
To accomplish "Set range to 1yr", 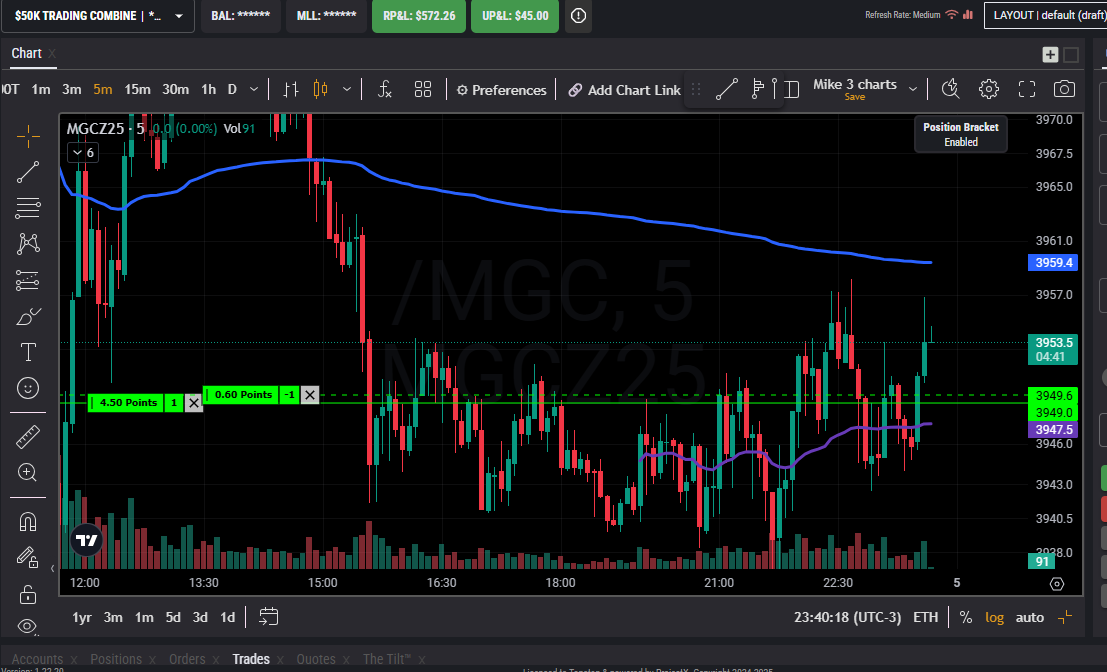I will pyautogui.click(x=82, y=618).
